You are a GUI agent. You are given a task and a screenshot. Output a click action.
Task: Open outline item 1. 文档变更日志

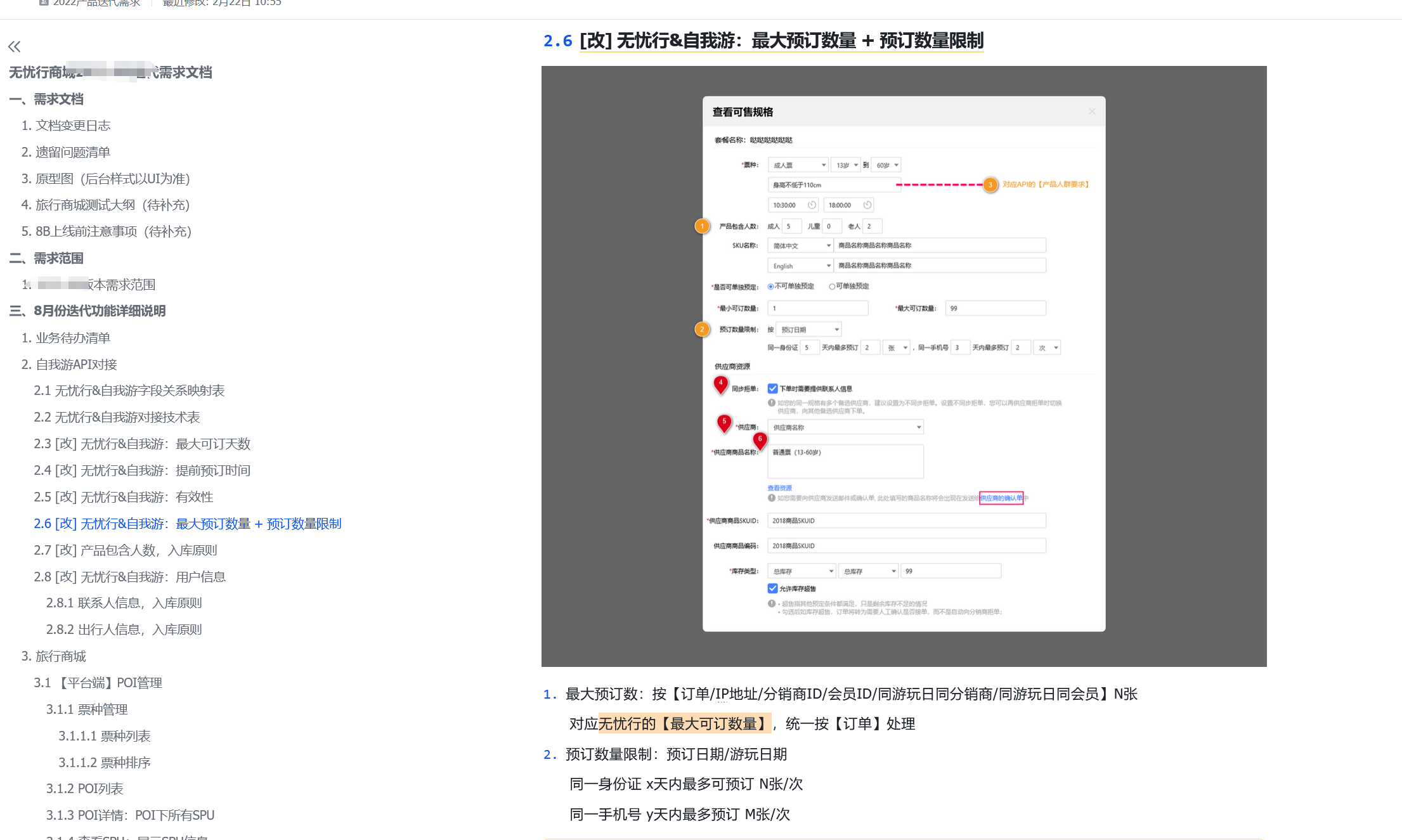coord(66,126)
